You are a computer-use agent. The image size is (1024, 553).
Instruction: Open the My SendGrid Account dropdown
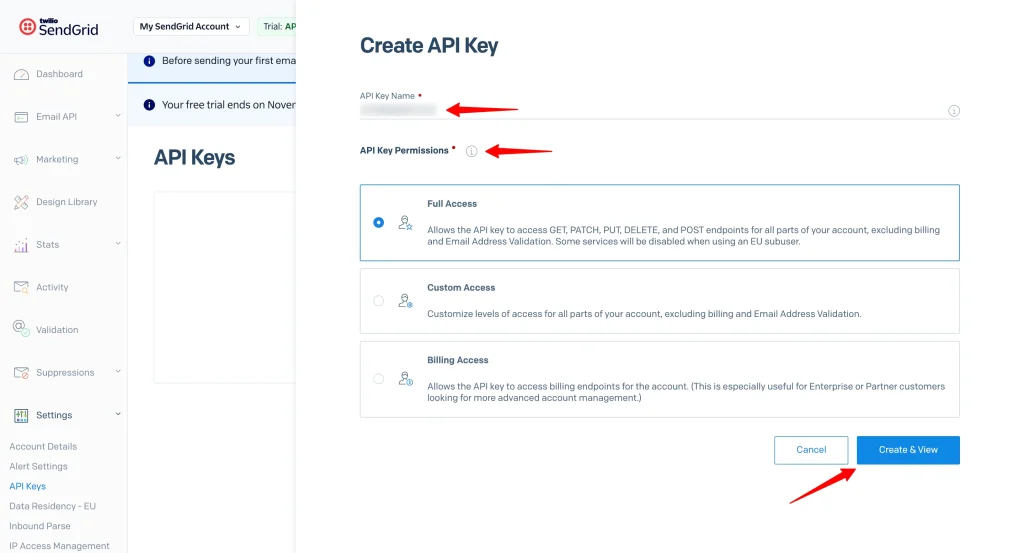190,26
